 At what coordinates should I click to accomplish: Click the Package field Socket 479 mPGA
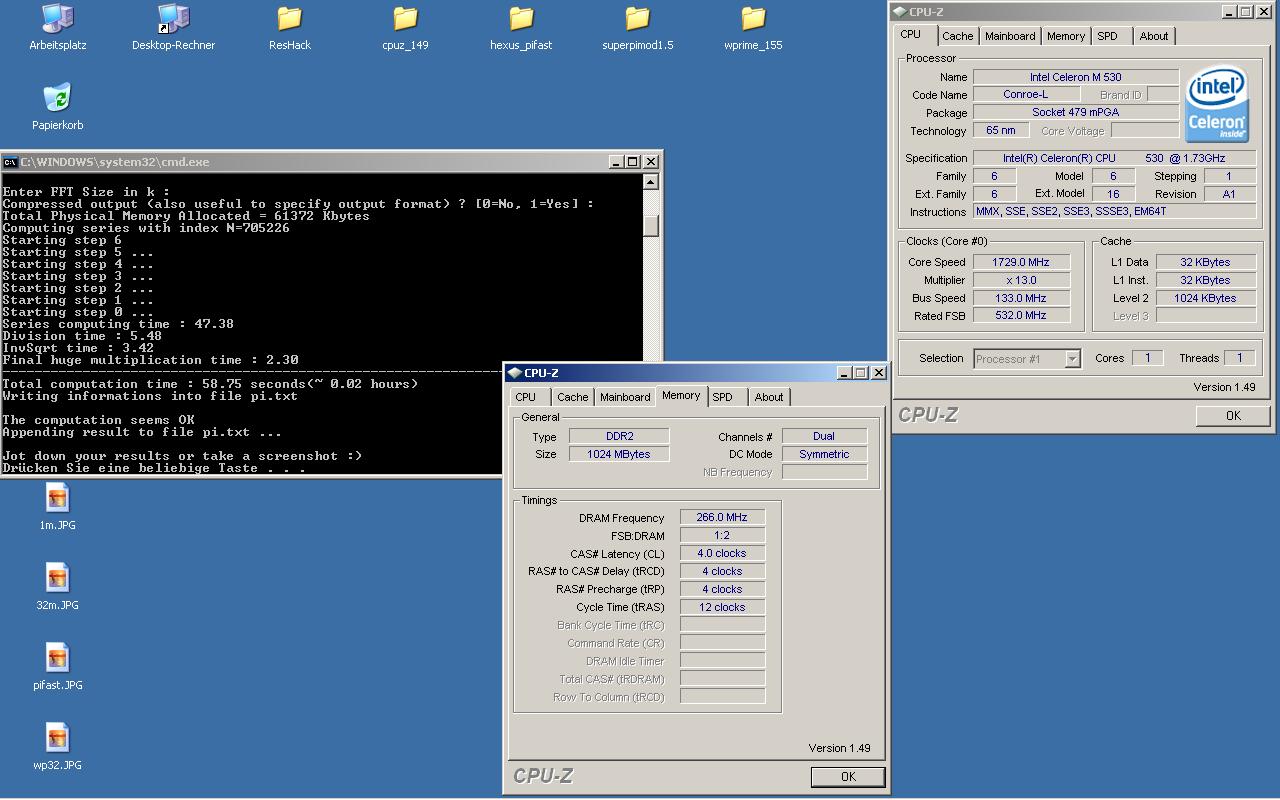pos(1076,113)
